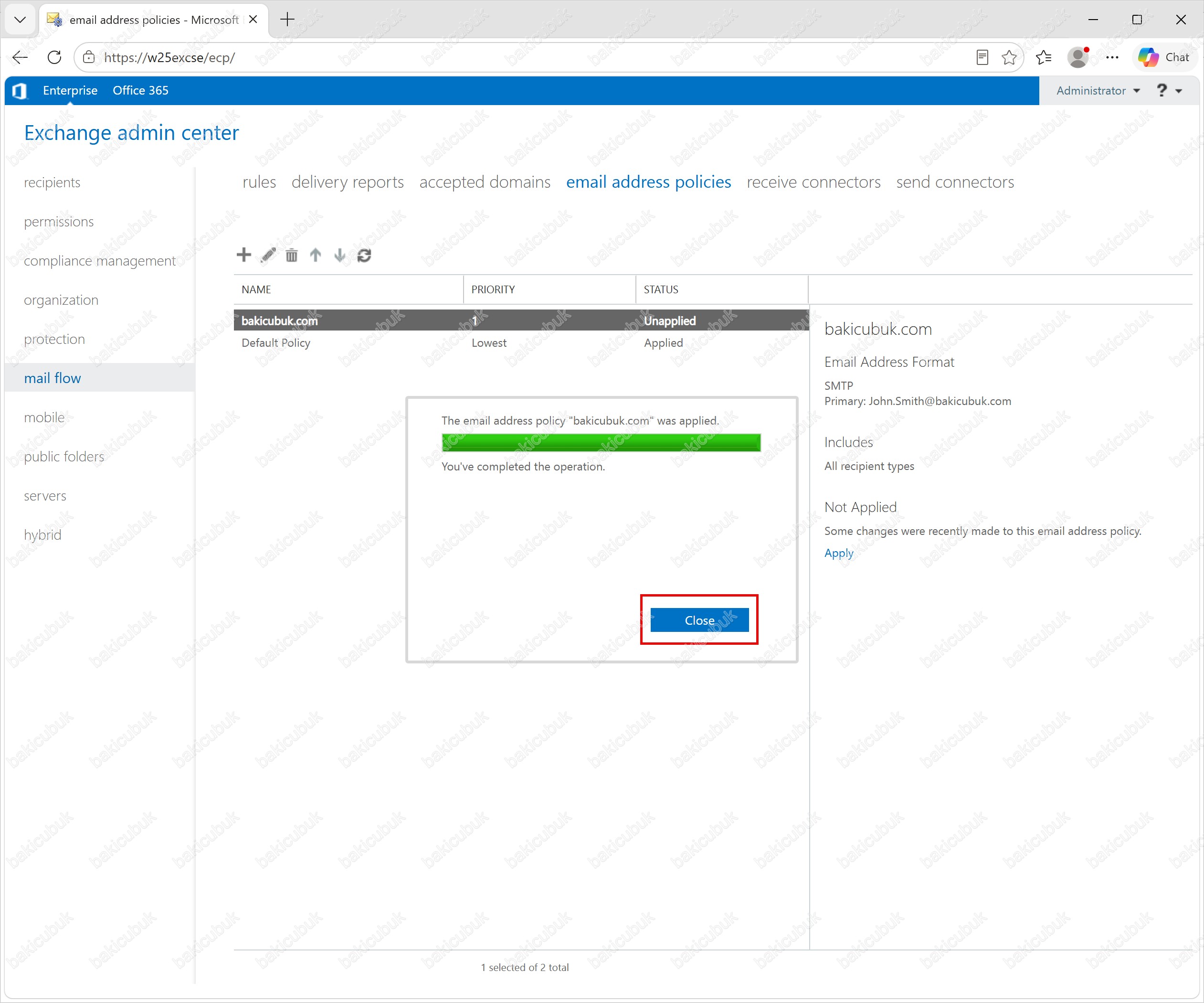Open Copilot Chat

(x=1164, y=57)
